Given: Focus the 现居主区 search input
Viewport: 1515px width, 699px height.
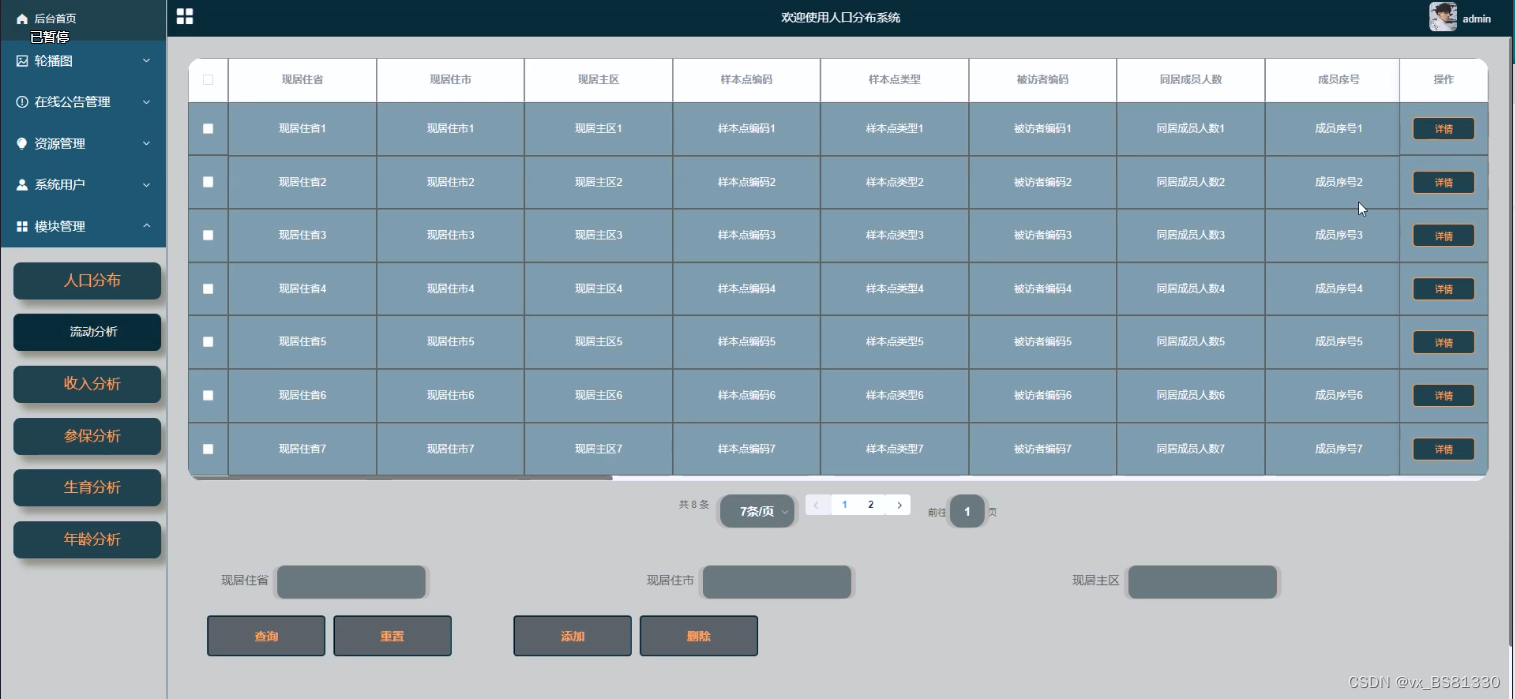Looking at the screenshot, I should [1203, 582].
